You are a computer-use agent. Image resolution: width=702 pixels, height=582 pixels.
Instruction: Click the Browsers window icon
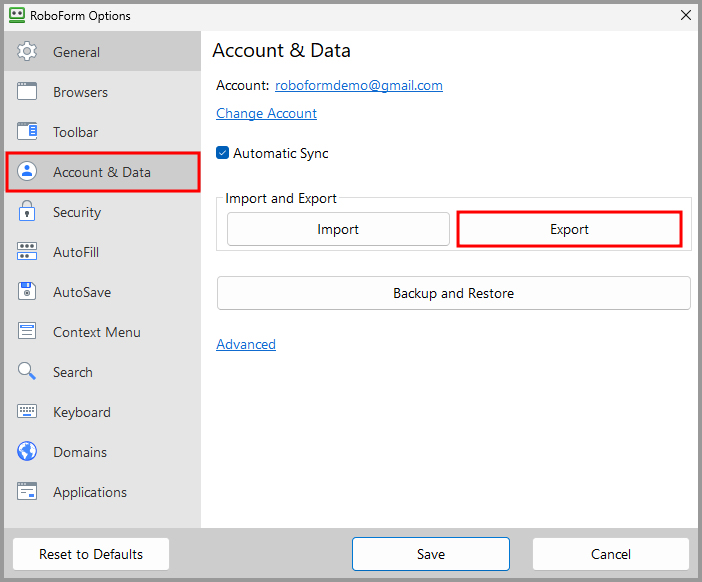(x=27, y=92)
